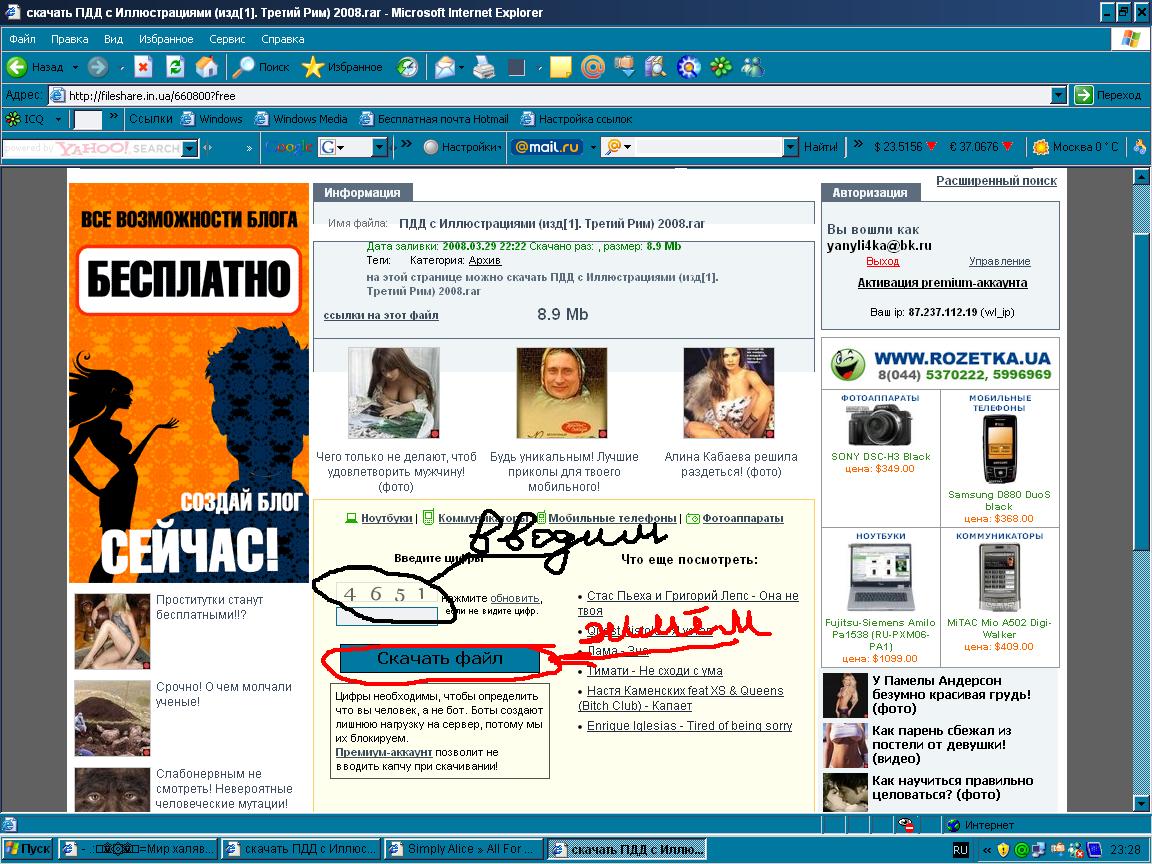Go back with the Назад arrow button
The height and width of the screenshot is (864, 1152).
click(x=35, y=67)
